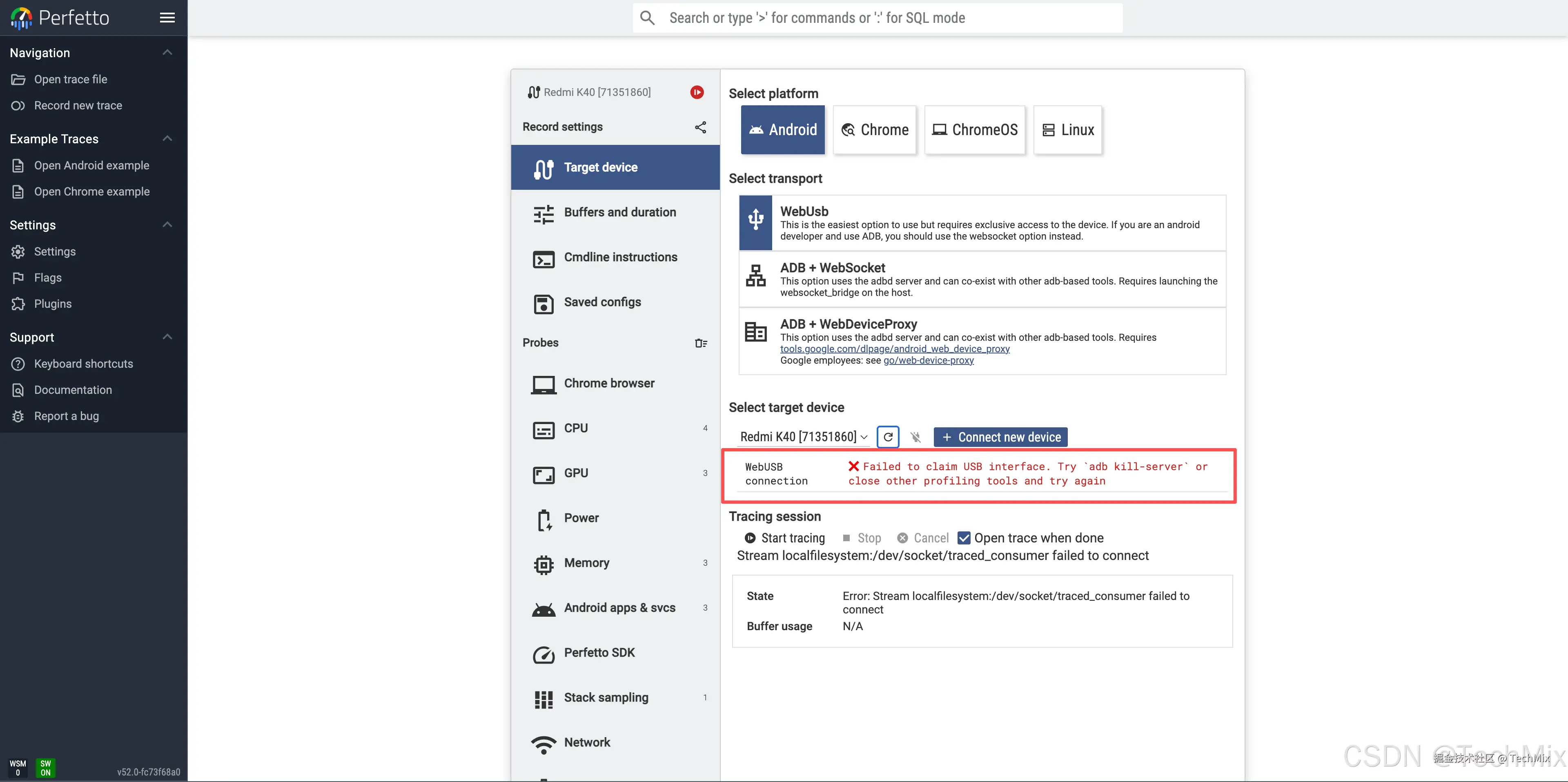Open the Buffers and duration section

coord(619,212)
